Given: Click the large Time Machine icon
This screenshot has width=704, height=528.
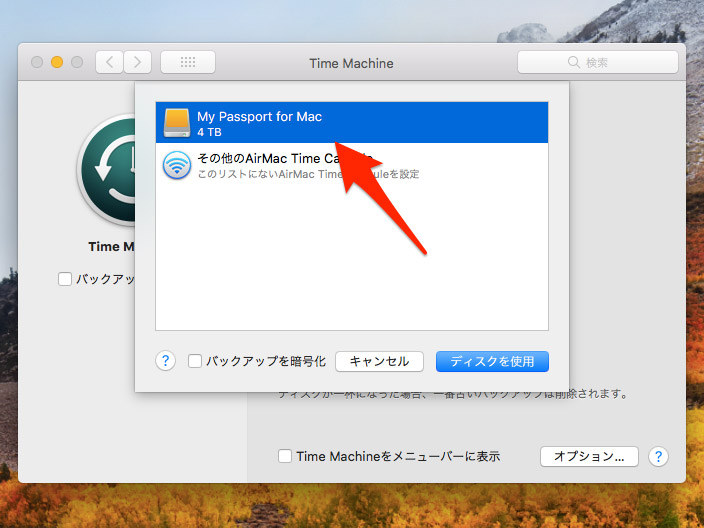Looking at the screenshot, I should 106,170.
